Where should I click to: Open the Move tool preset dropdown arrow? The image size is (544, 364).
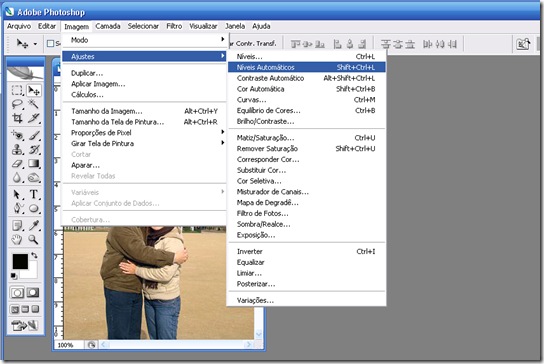click(35, 44)
